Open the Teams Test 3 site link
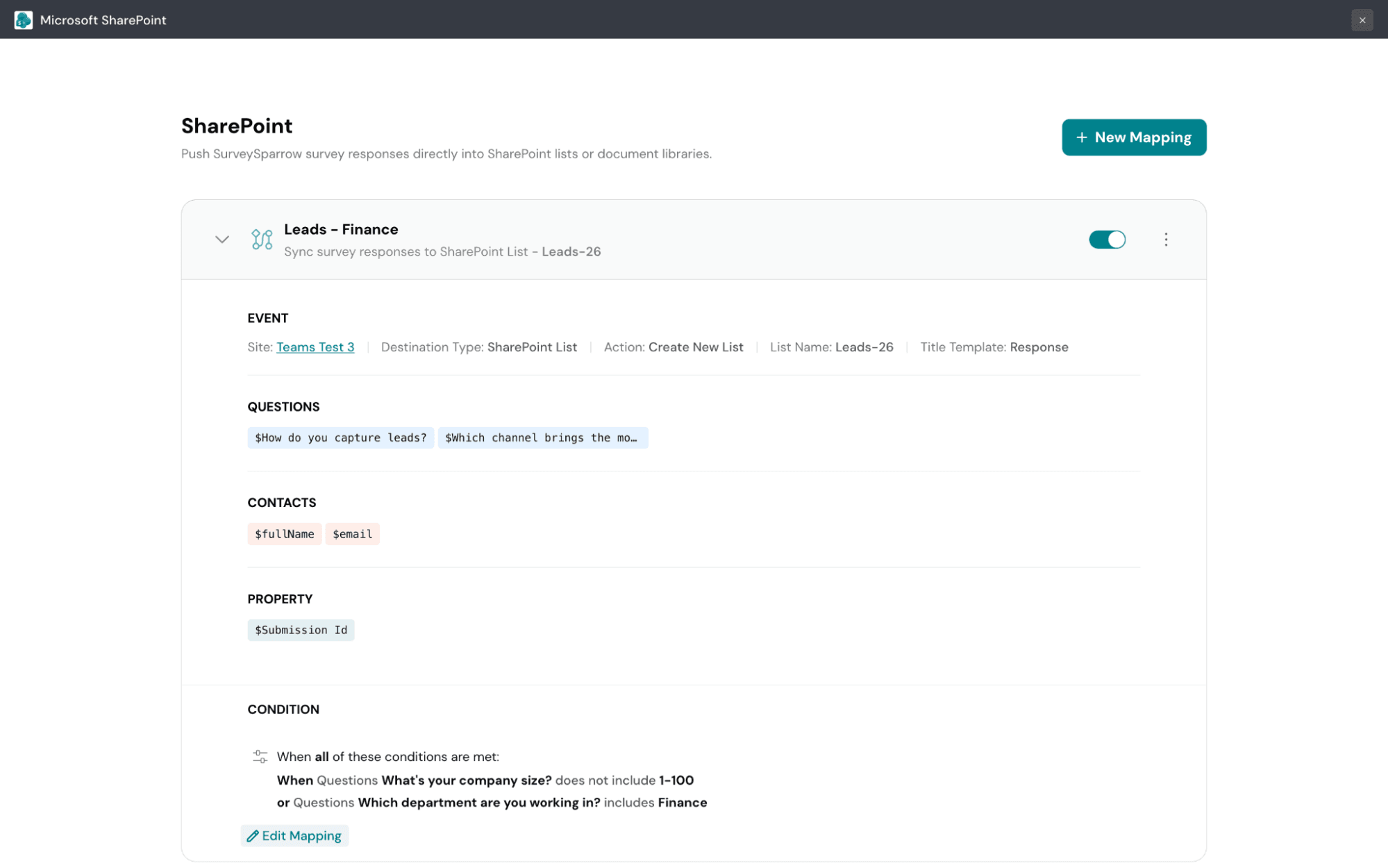The image size is (1388, 868). [x=315, y=347]
